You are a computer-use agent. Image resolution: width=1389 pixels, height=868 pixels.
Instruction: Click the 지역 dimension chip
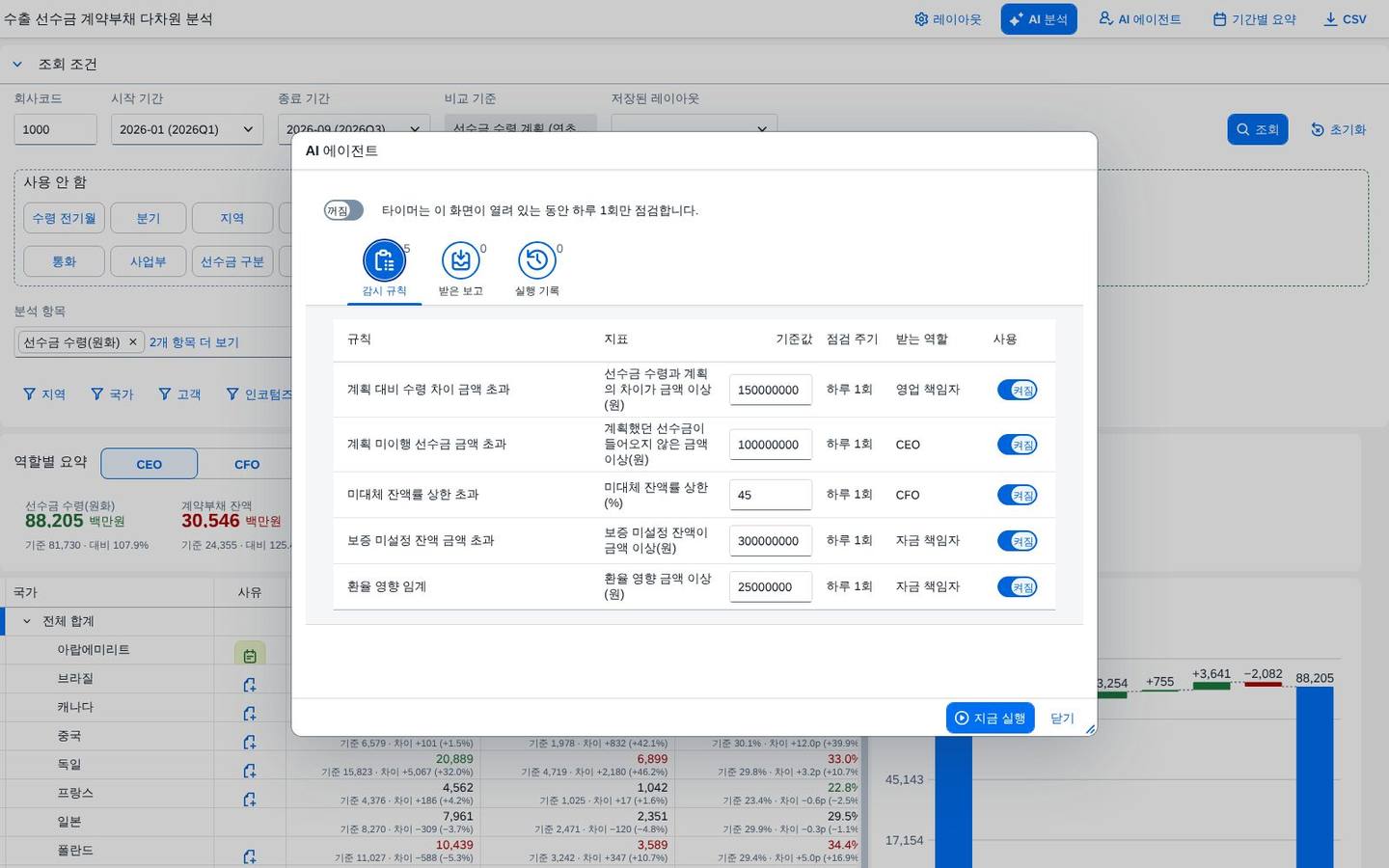[232, 218]
